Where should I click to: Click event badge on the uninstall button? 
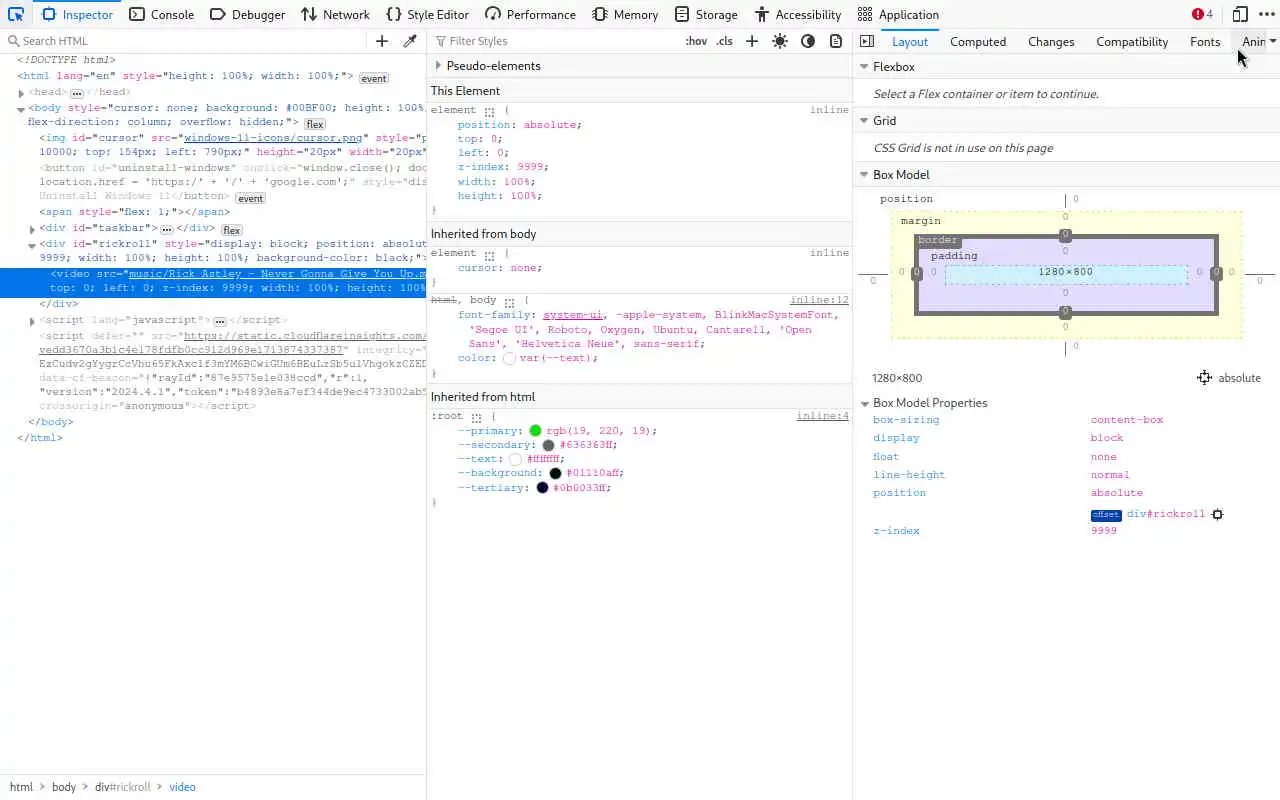pyautogui.click(x=250, y=199)
